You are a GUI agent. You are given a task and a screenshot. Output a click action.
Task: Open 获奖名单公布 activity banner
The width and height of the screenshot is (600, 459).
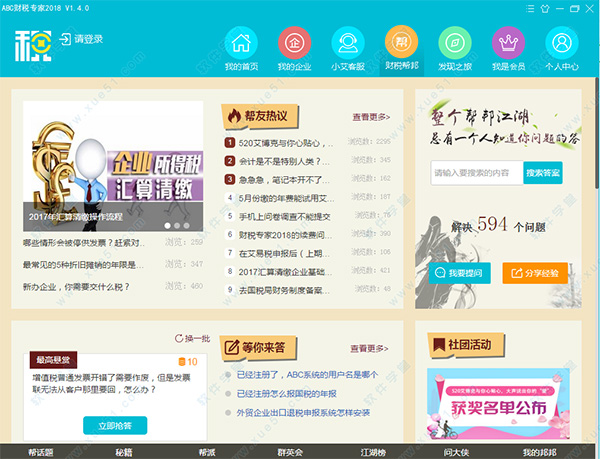(x=498, y=404)
